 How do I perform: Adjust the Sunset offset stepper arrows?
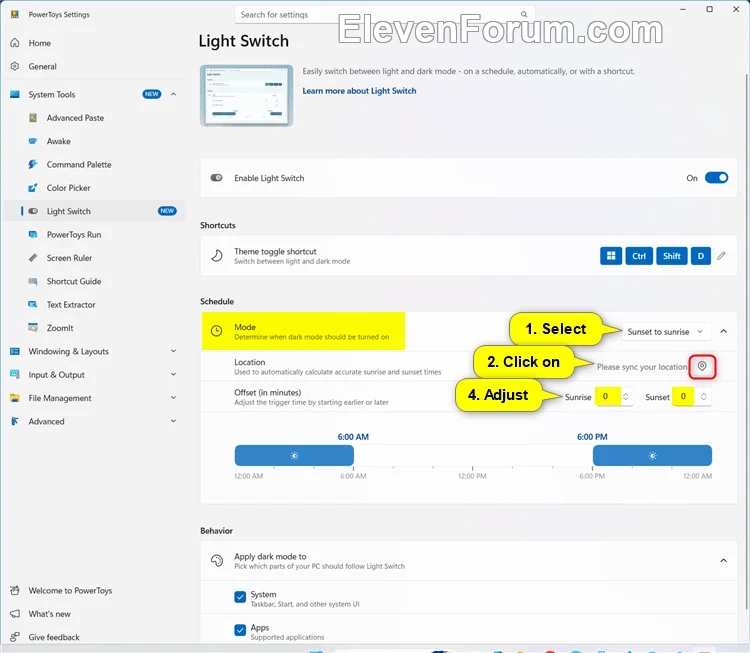(703, 397)
